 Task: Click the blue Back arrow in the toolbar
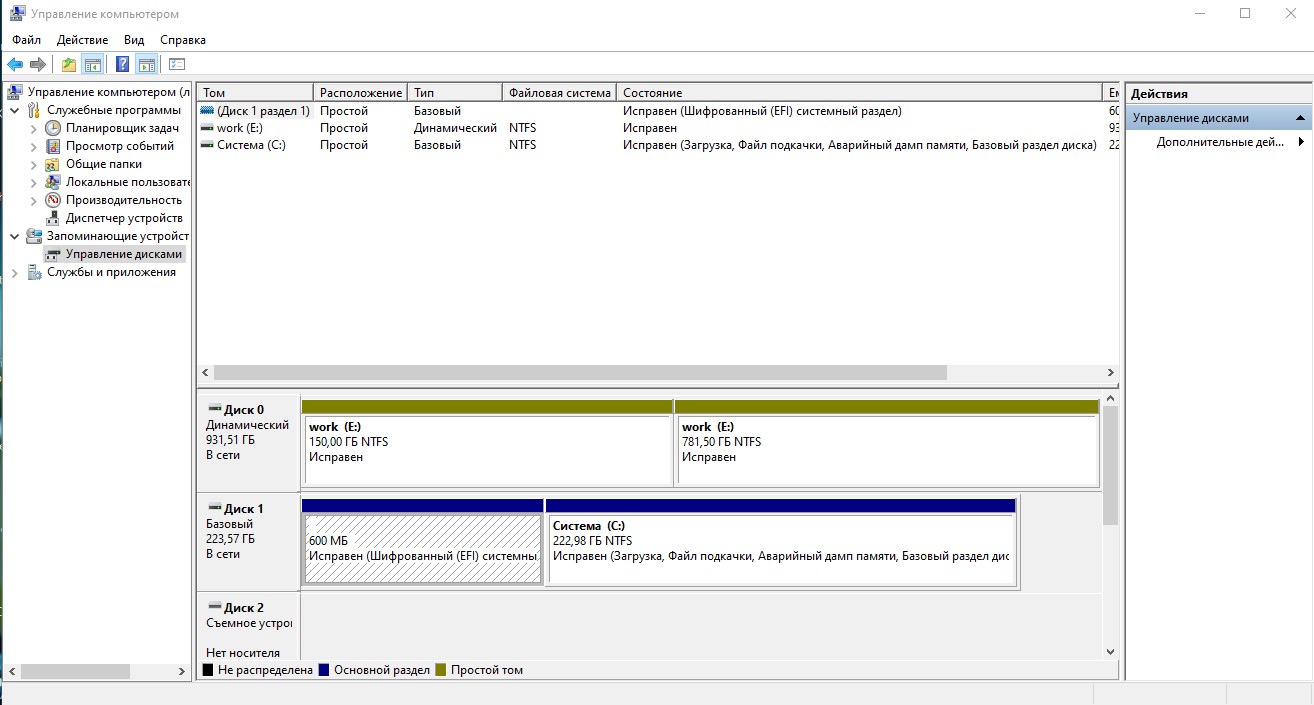coord(15,65)
